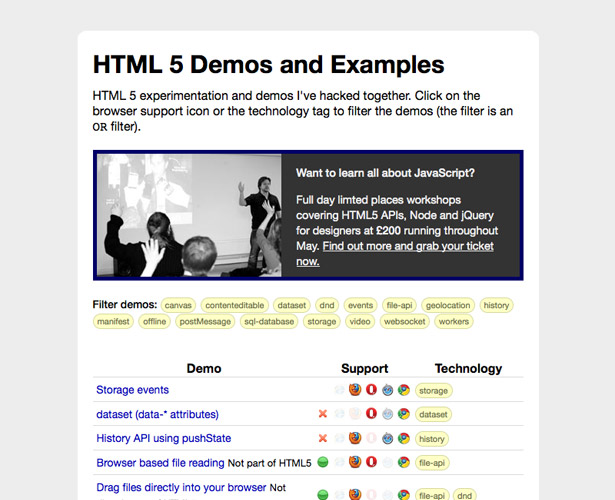
Task: Click the Support column header
Action: click(x=364, y=368)
